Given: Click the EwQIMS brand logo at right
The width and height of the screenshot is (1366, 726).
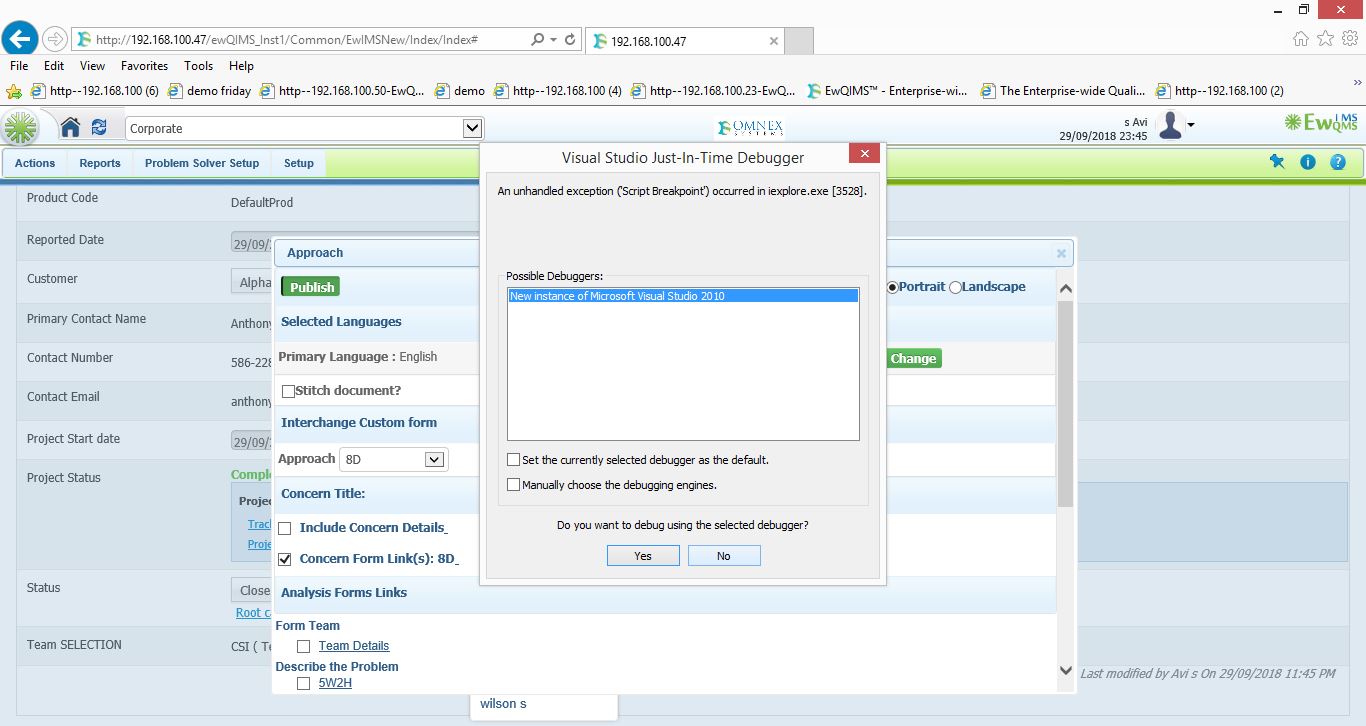Looking at the screenshot, I should point(1321,123).
